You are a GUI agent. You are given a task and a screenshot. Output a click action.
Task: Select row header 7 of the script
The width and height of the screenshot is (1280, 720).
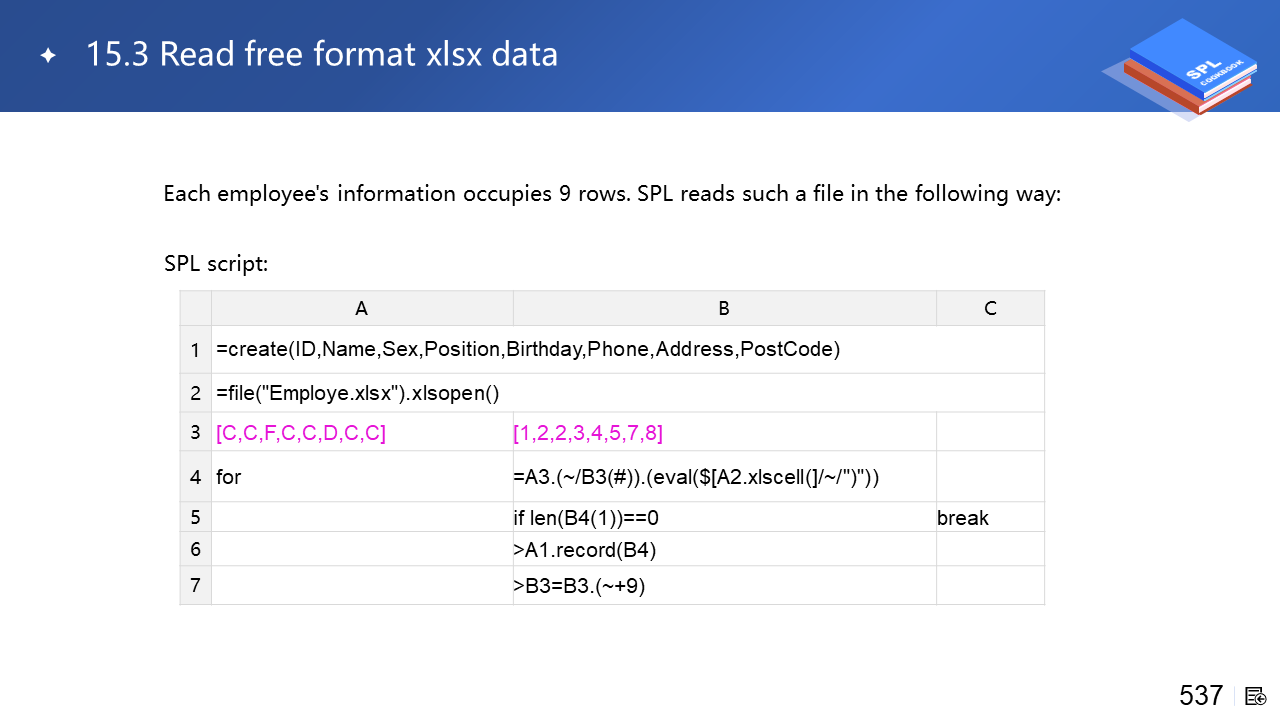pos(196,586)
